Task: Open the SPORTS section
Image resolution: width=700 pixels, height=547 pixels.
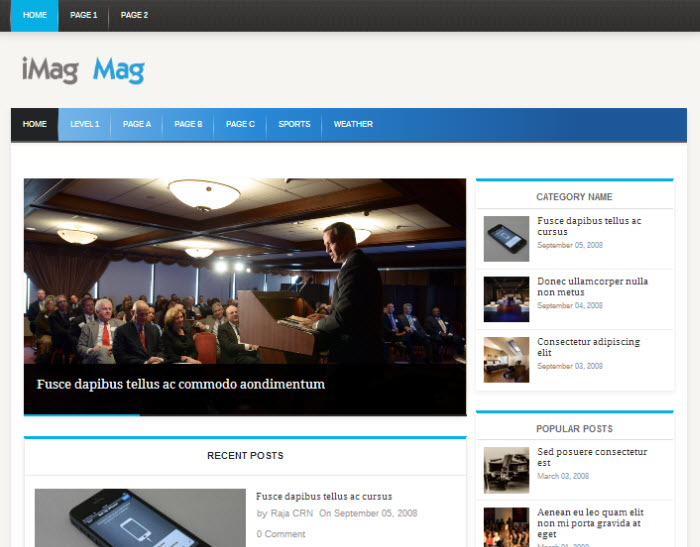Action: coord(294,124)
